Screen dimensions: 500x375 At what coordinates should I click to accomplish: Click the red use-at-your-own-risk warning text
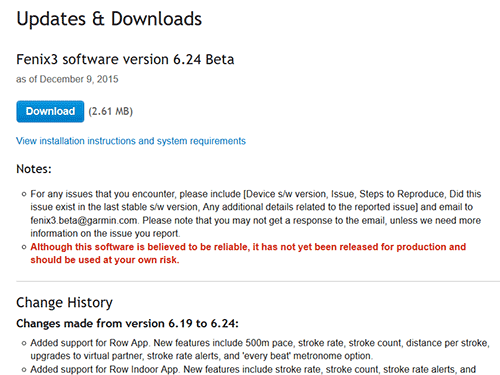point(248,253)
